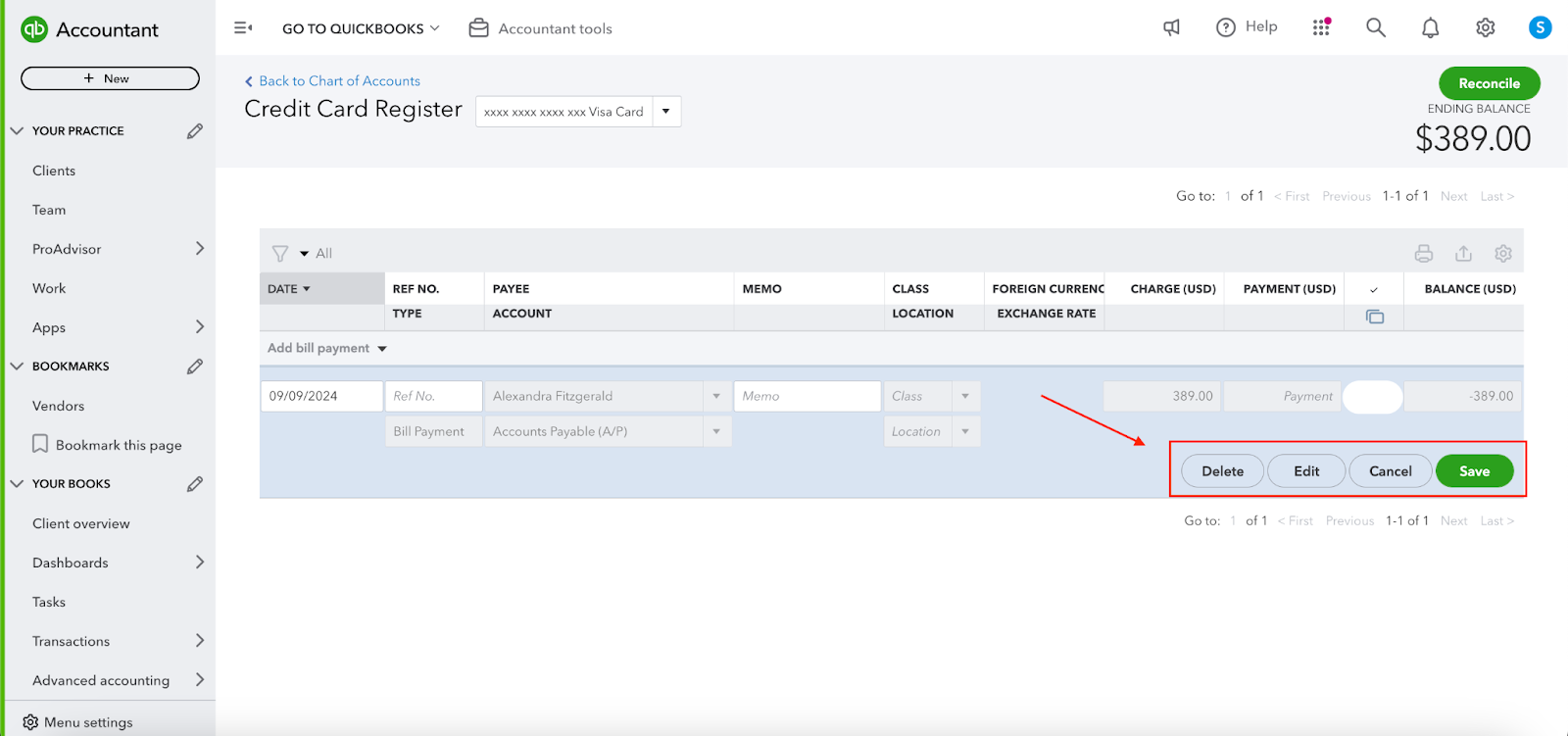Screen dimensions: 1568x736
Task: Expand the Transactions submenu
Action: [x=200, y=640]
